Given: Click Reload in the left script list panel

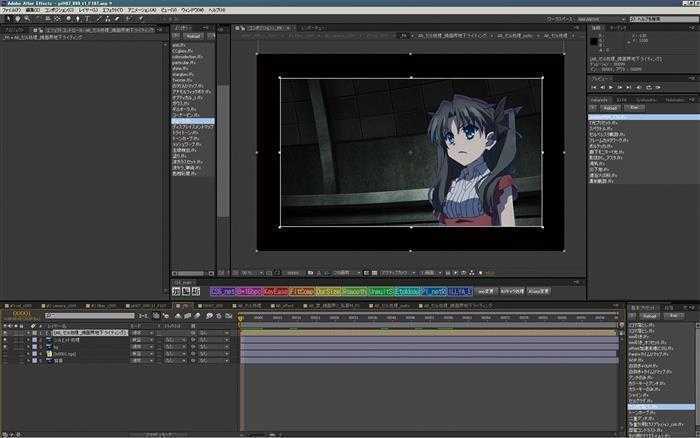Looking at the screenshot, I should coord(193,36).
